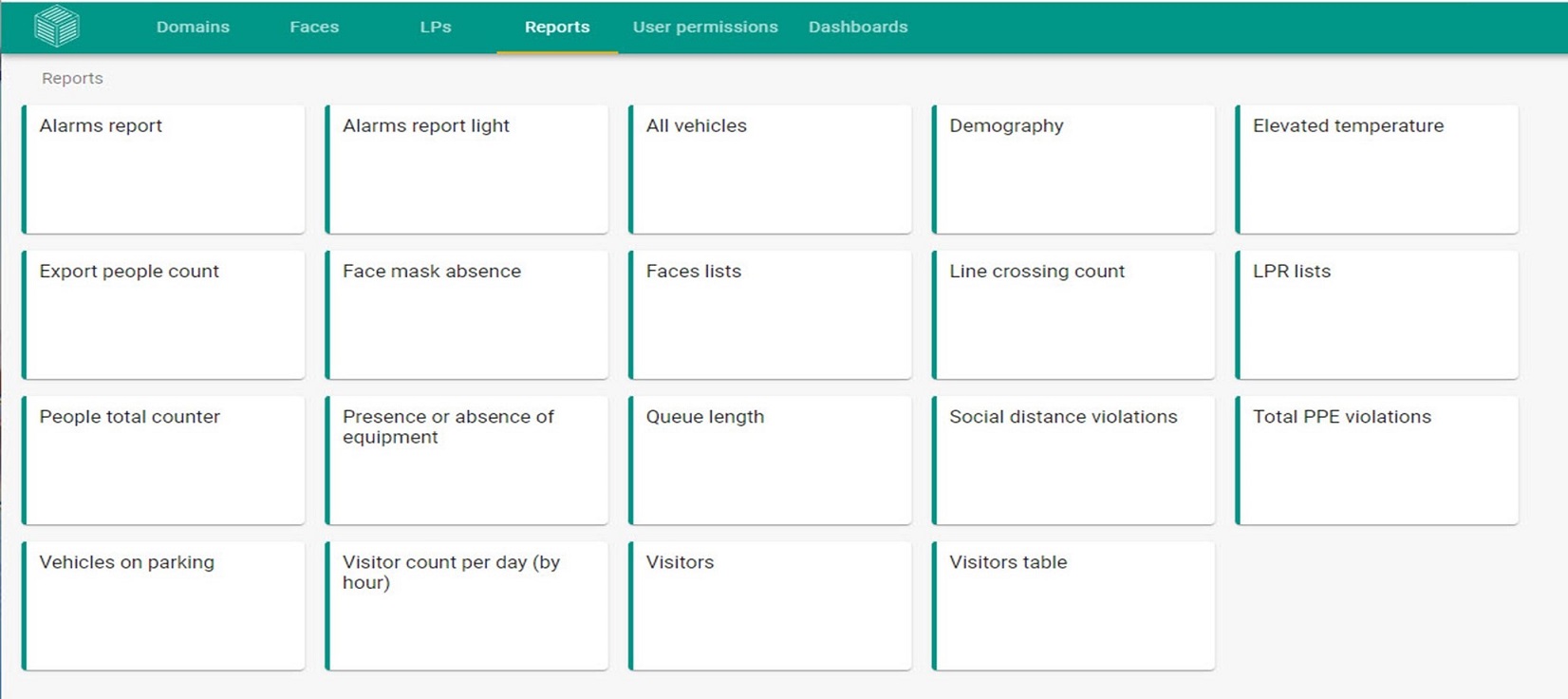Open Elevated temperature report card
The image size is (1568, 699).
click(1377, 169)
